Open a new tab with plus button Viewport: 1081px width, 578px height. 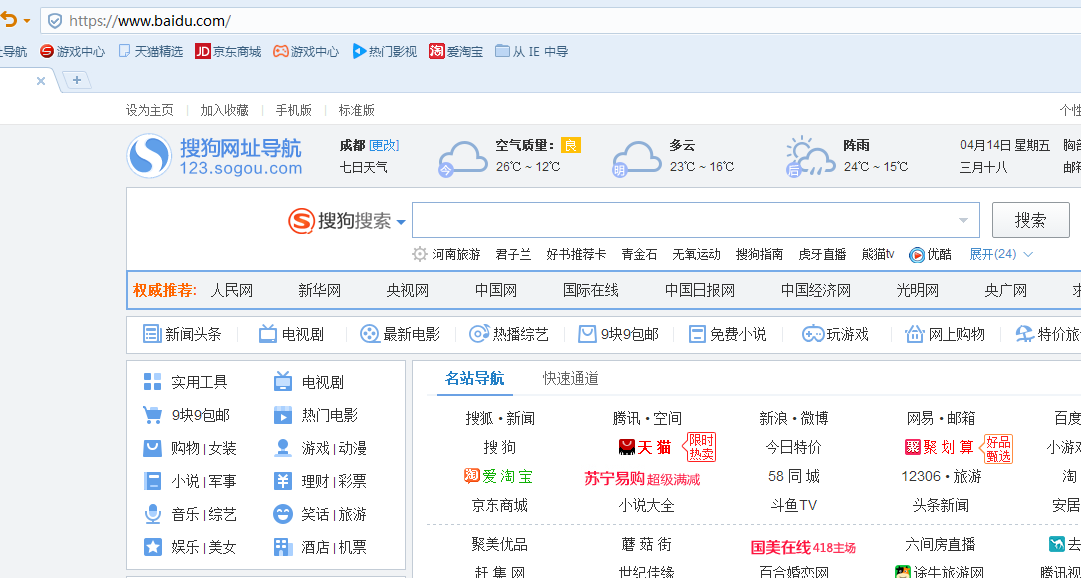(77, 81)
